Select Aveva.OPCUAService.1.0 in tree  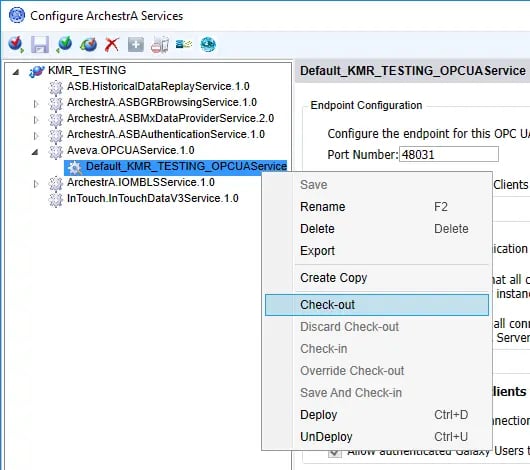(130, 150)
